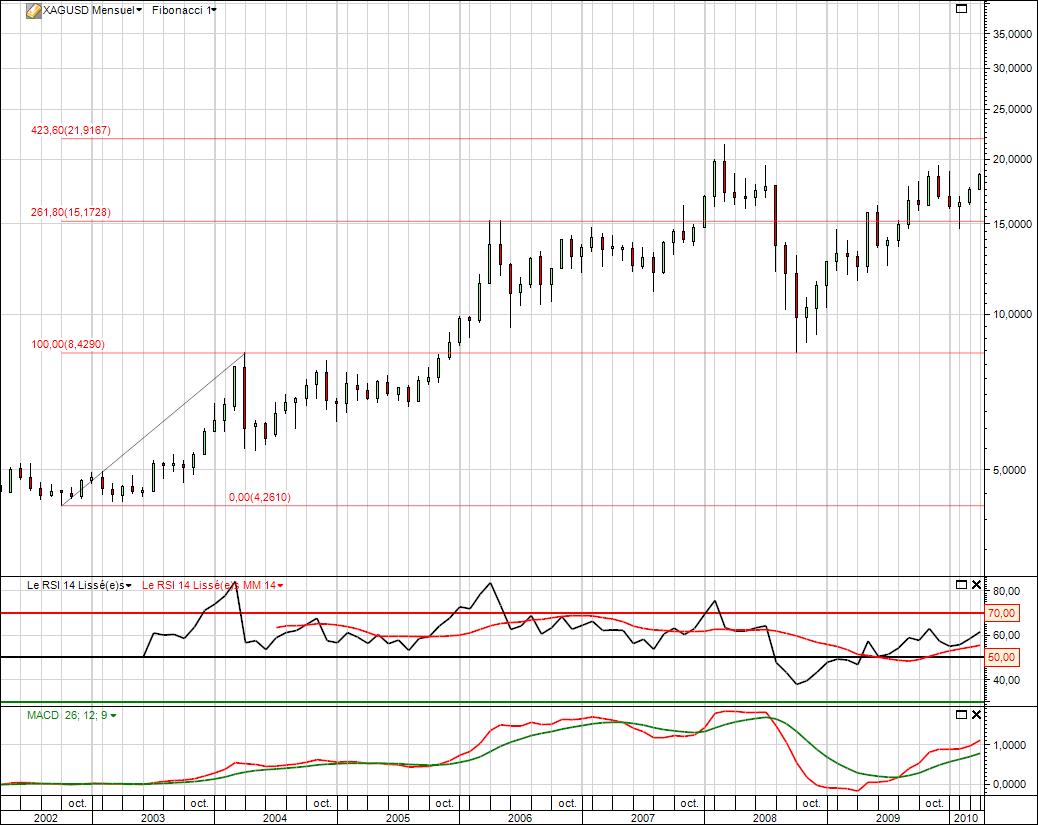Open the Le RSI 14 Lissé(e)s dropdown
The width and height of the screenshot is (1038, 825).
[x=129, y=585]
